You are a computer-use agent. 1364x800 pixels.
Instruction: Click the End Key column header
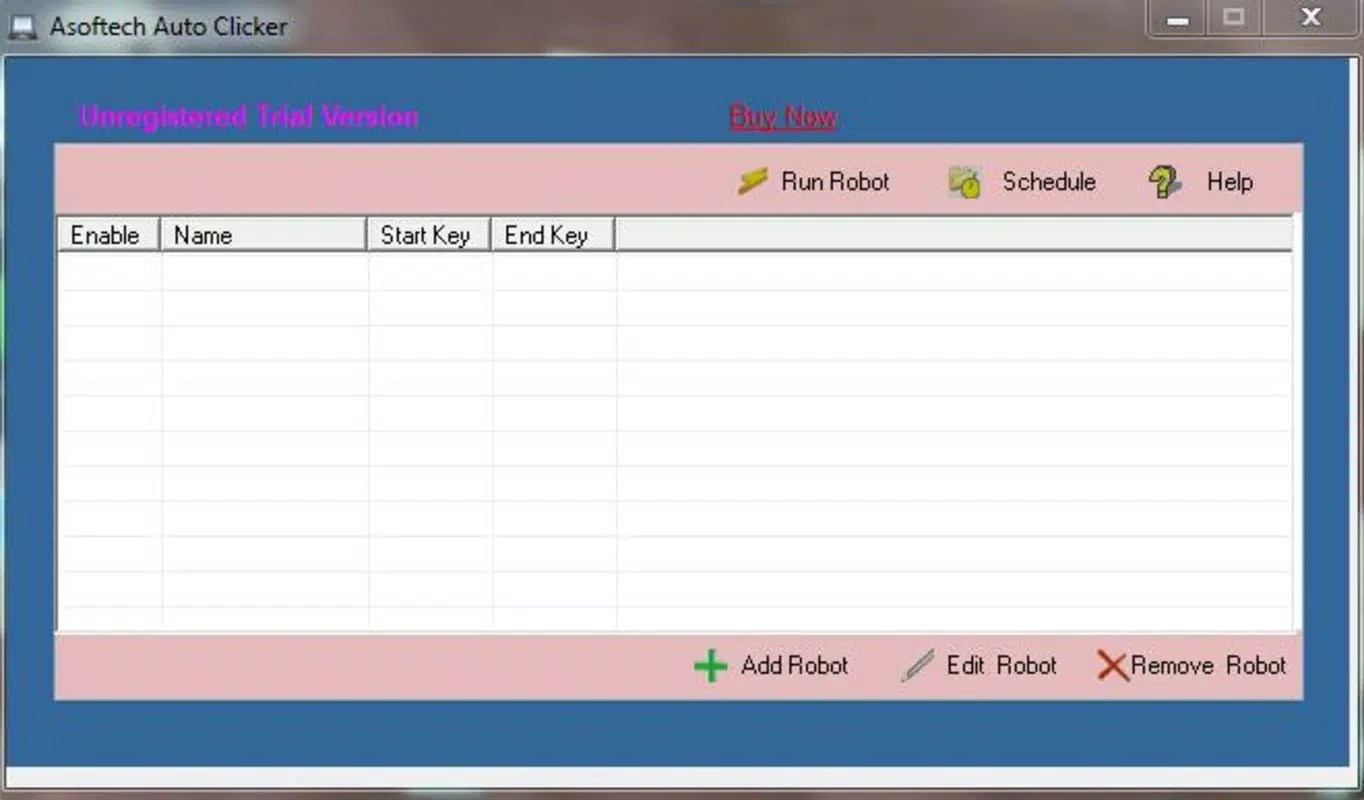(553, 235)
